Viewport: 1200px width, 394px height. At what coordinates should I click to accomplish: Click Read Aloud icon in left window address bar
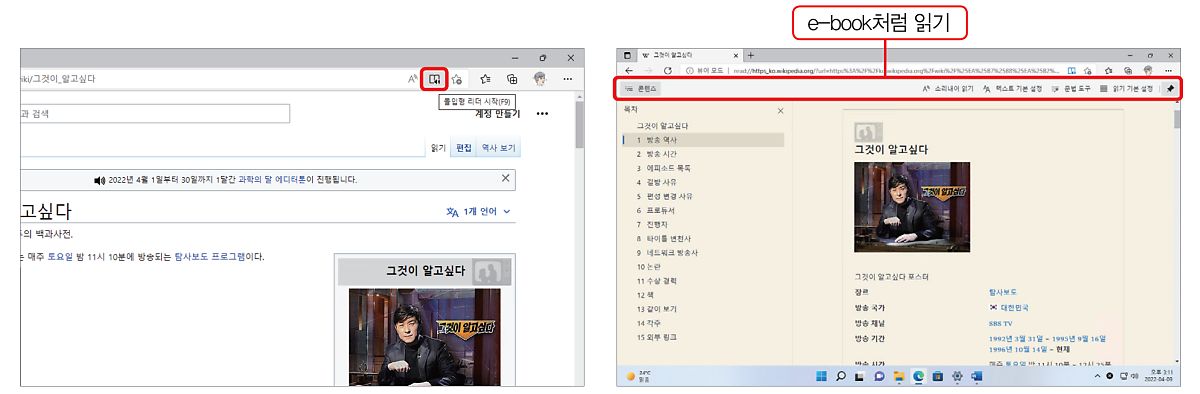[413, 78]
